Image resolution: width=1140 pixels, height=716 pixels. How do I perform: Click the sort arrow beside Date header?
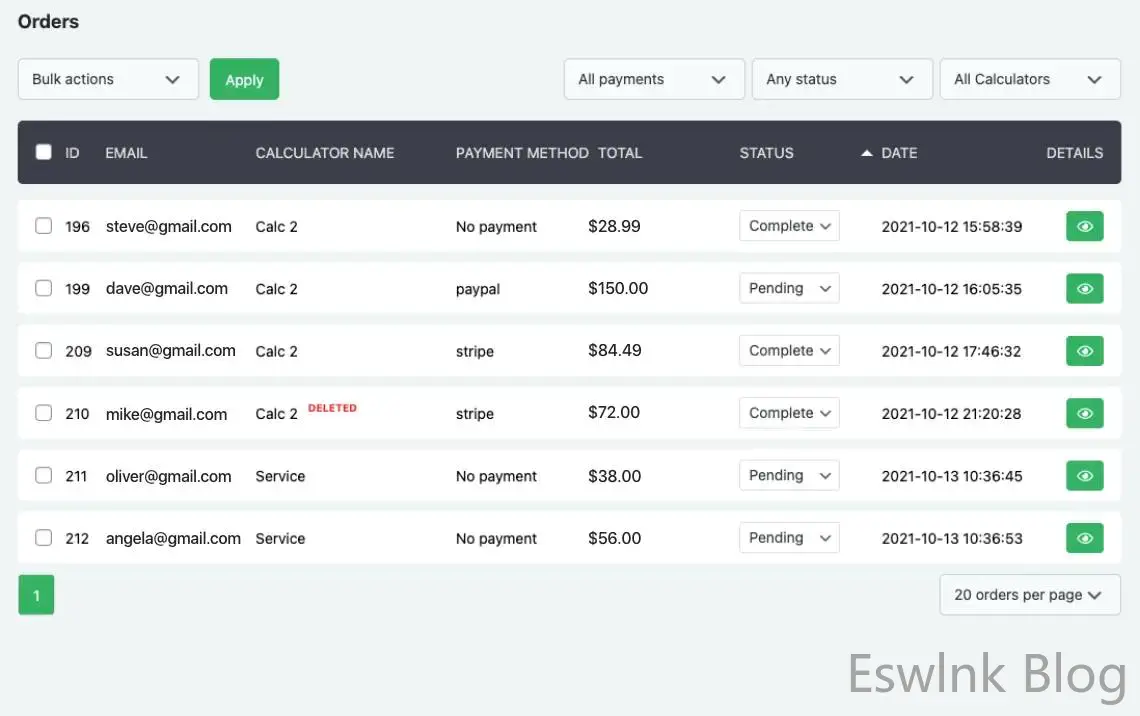866,153
